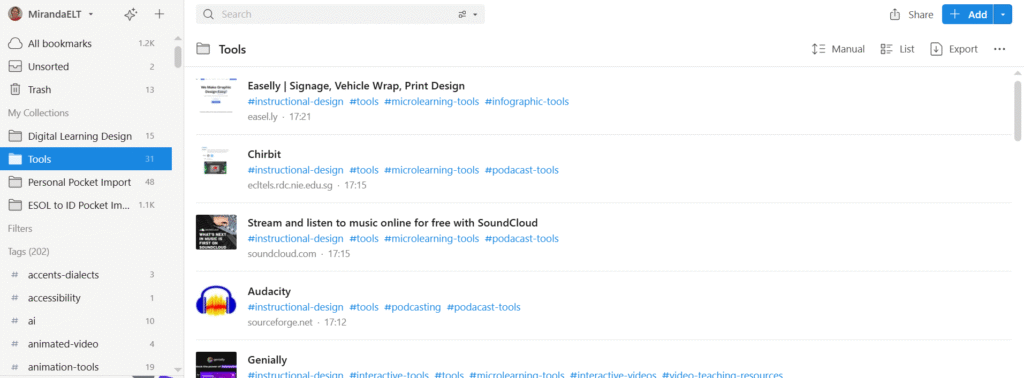Image resolution: width=1024 pixels, height=378 pixels.
Task: Click #infographic-tools tag on Easelly
Action: 526,102
